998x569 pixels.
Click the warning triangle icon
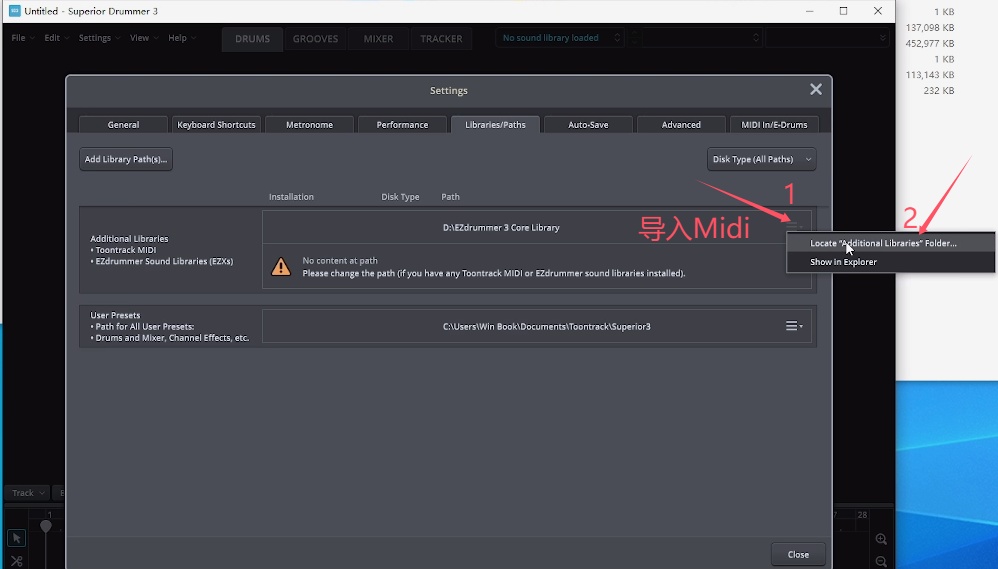click(282, 267)
